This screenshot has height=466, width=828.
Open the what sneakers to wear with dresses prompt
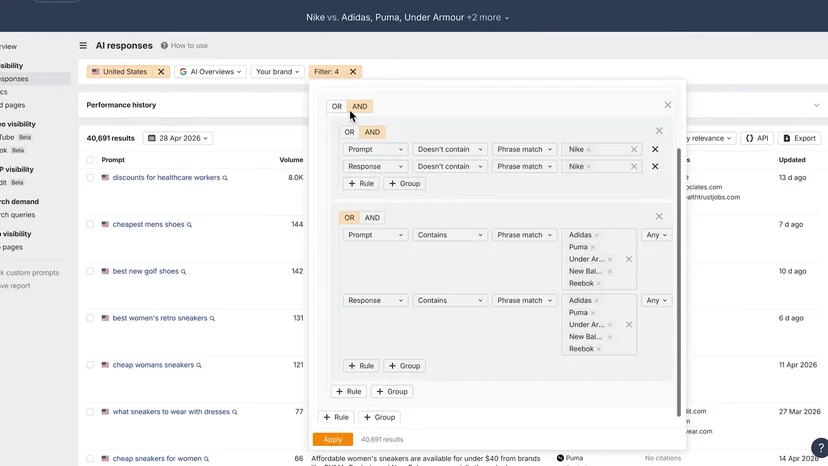tap(171, 412)
